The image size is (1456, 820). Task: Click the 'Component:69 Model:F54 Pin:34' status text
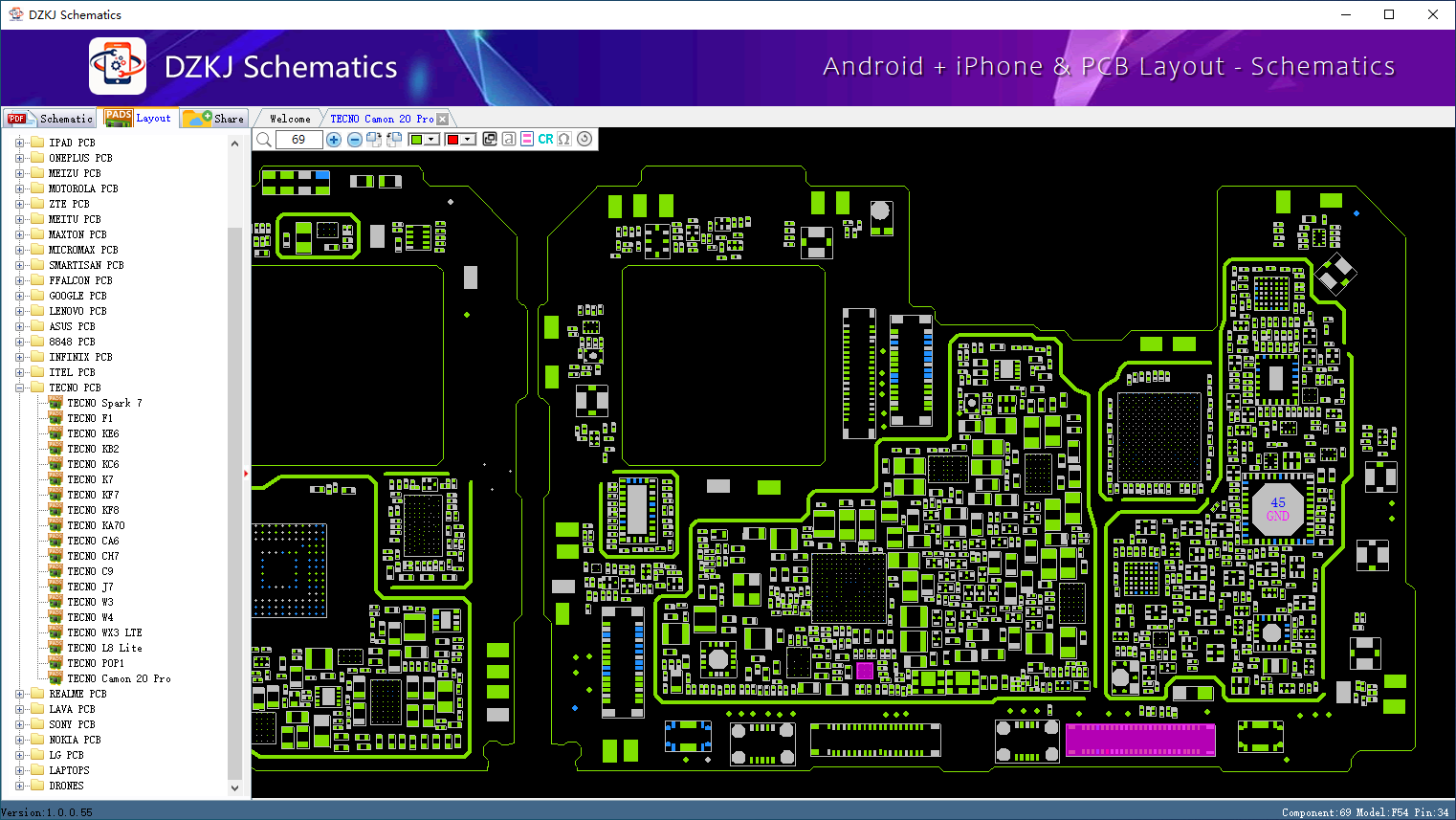pos(1365,812)
